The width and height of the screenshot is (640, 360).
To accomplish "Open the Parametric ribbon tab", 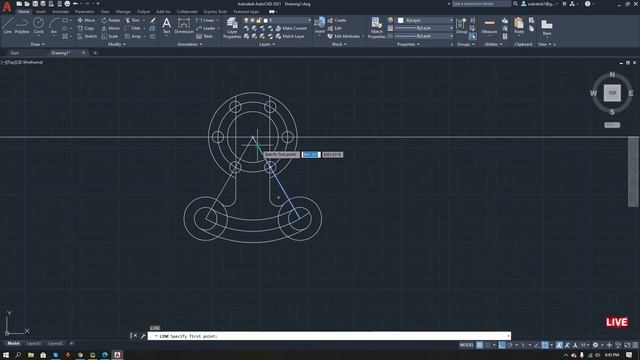I will [84, 12].
